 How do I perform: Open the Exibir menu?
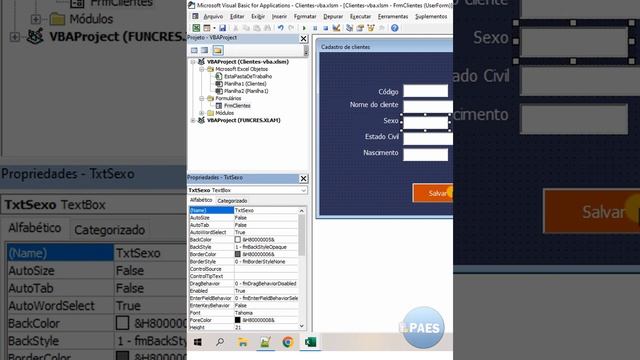tap(258, 16)
